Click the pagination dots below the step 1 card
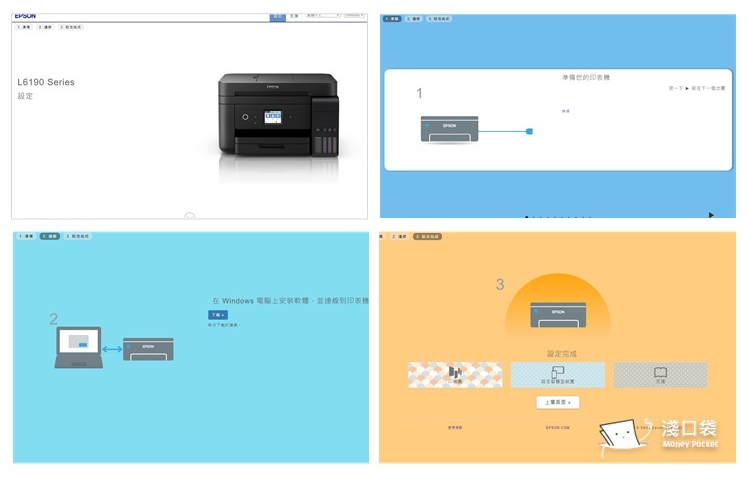 click(557, 216)
